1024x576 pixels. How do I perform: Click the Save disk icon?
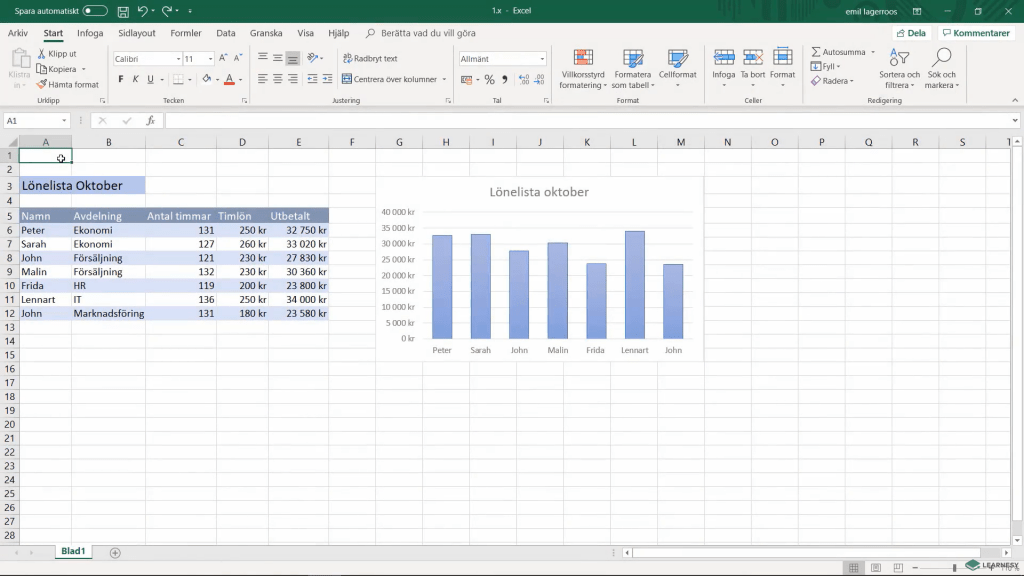[123, 11]
